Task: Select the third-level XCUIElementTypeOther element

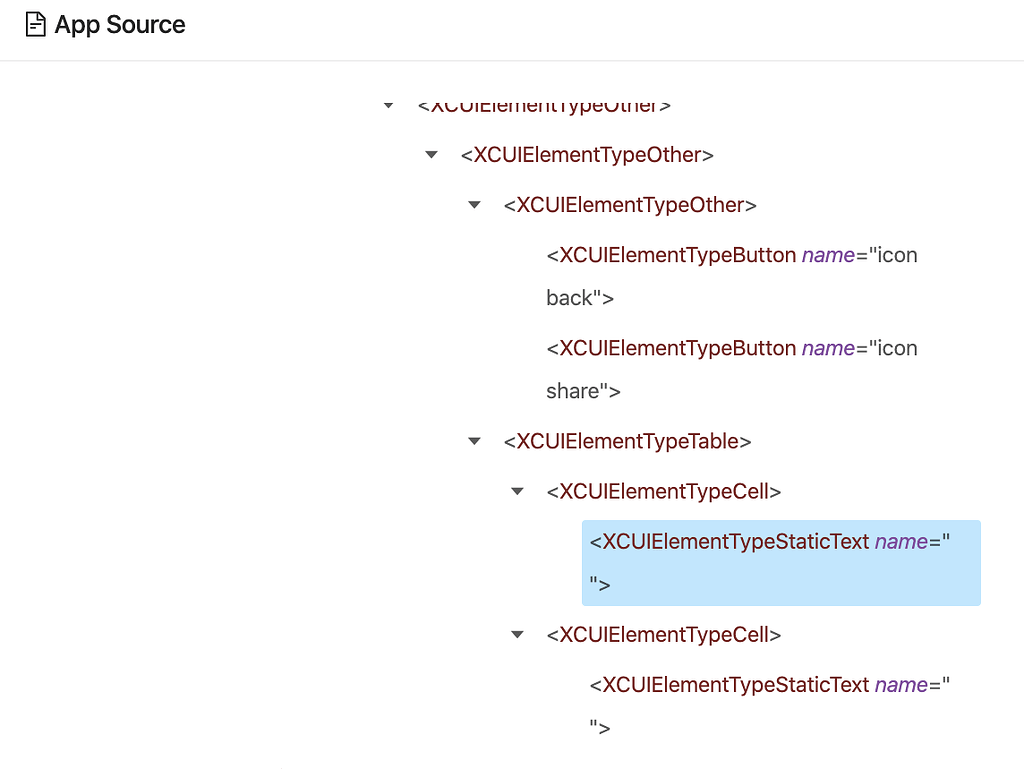Action: pyautogui.click(x=628, y=205)
